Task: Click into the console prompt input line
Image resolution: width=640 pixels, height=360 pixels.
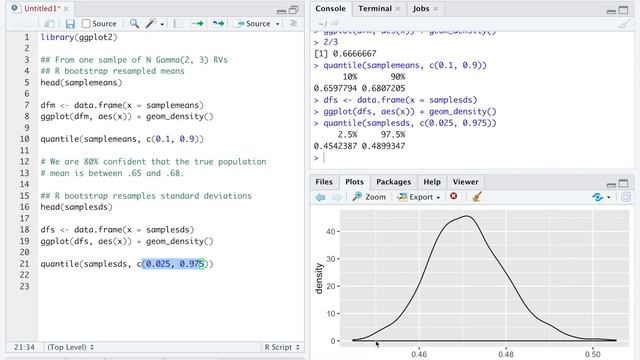Action: (x=471, y=158)
